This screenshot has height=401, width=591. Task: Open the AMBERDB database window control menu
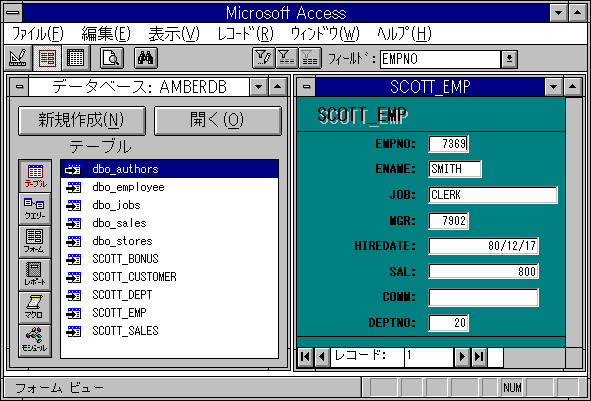point(19,87)
